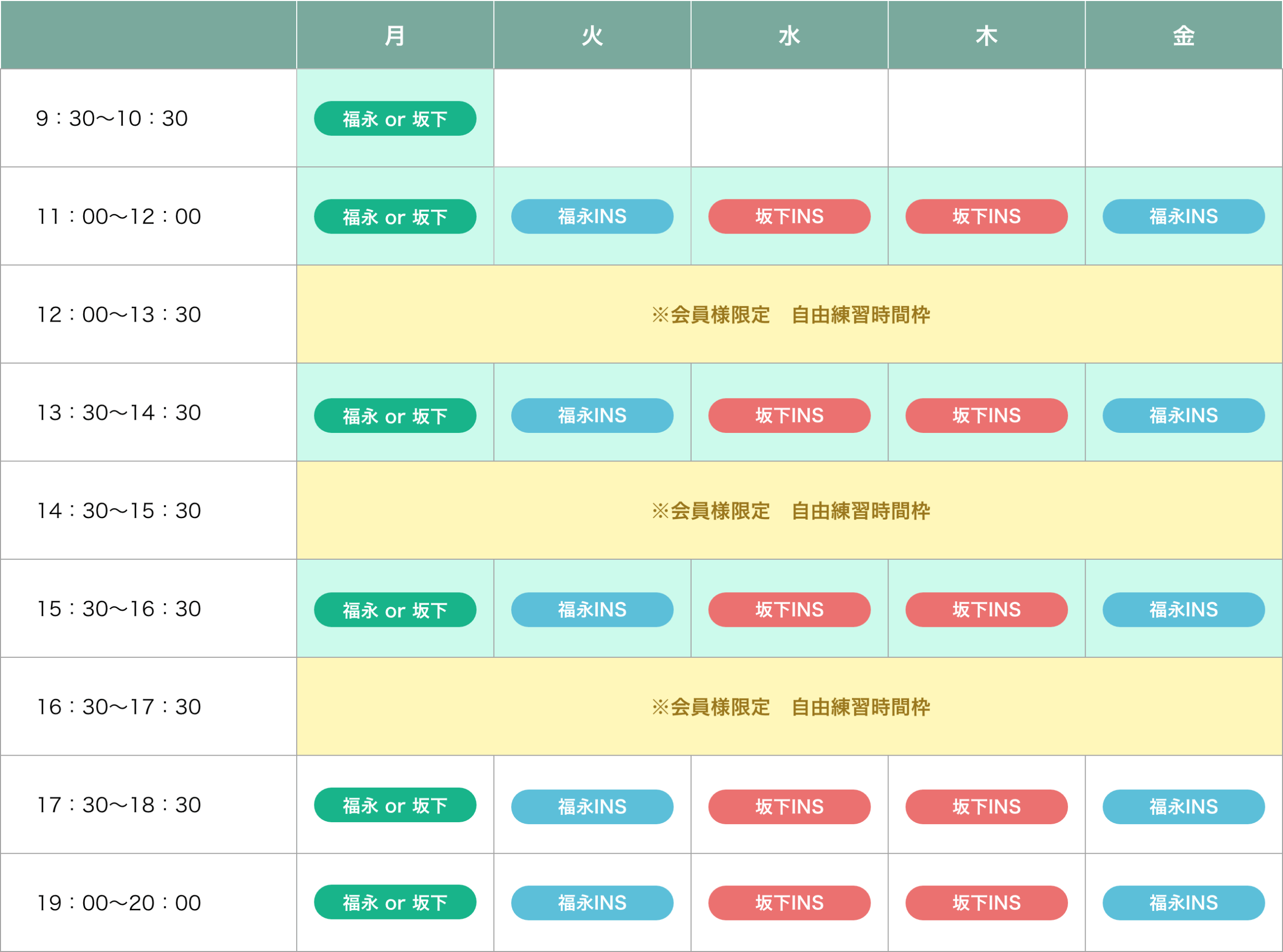Select Wednesday 11:00 坂下INS slot
The image size is (1283, 952).
click(789, 216)
